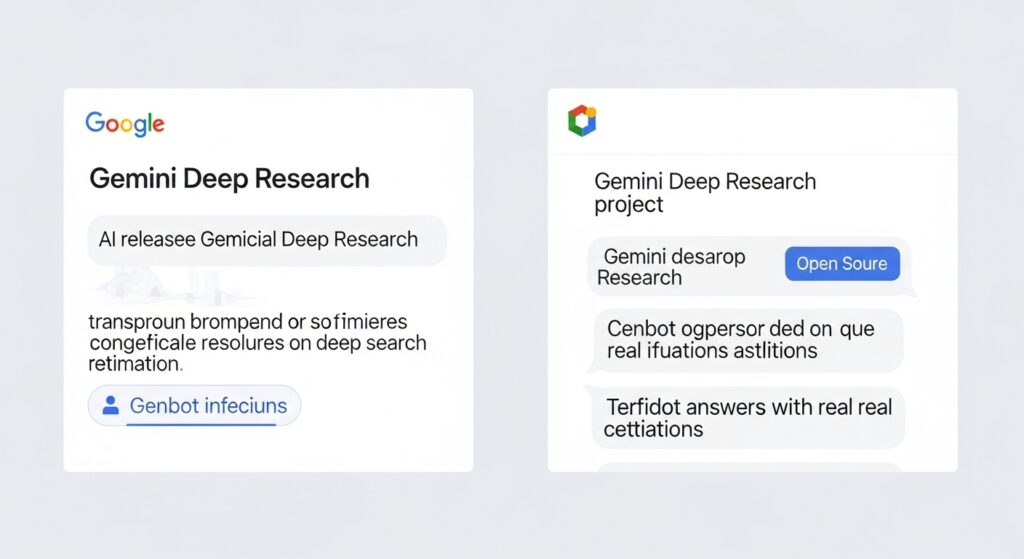Screen dimensions: 1024x559
Task: Click the Cenbot ogpersor ded on que bubble
Action: (x=747, y=340)
